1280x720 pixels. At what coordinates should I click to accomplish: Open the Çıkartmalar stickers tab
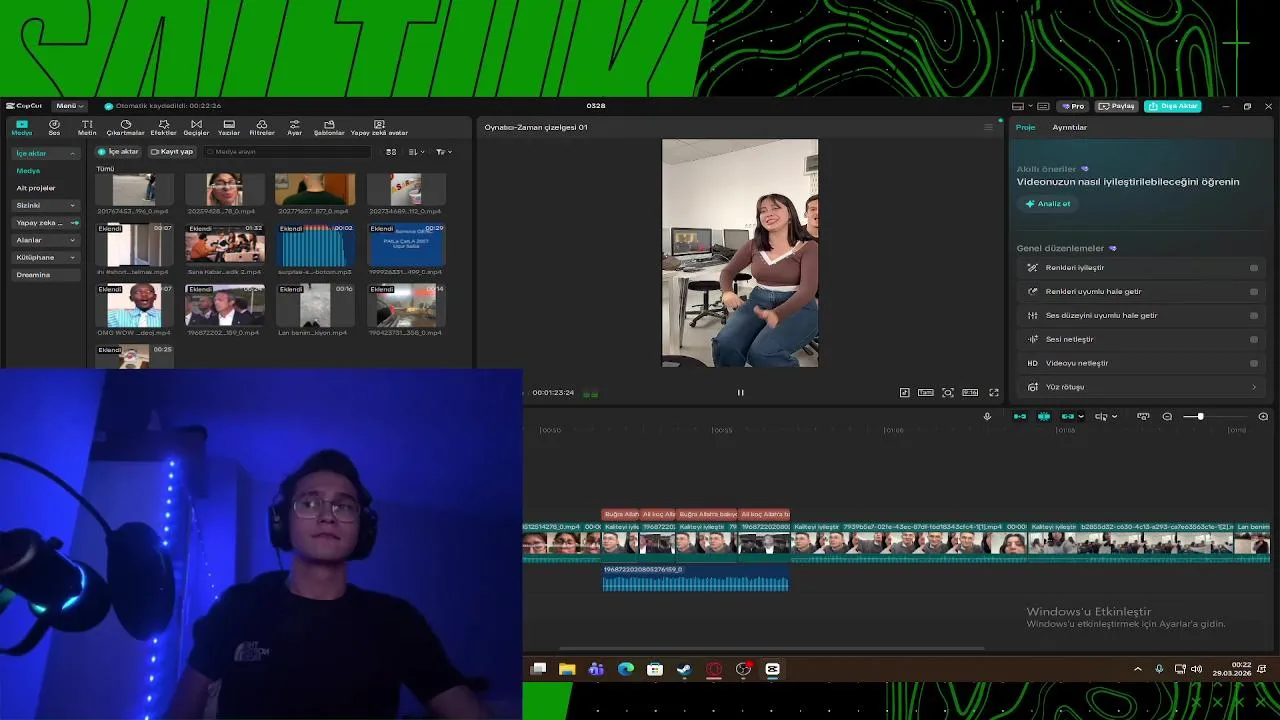click(125, 127)
